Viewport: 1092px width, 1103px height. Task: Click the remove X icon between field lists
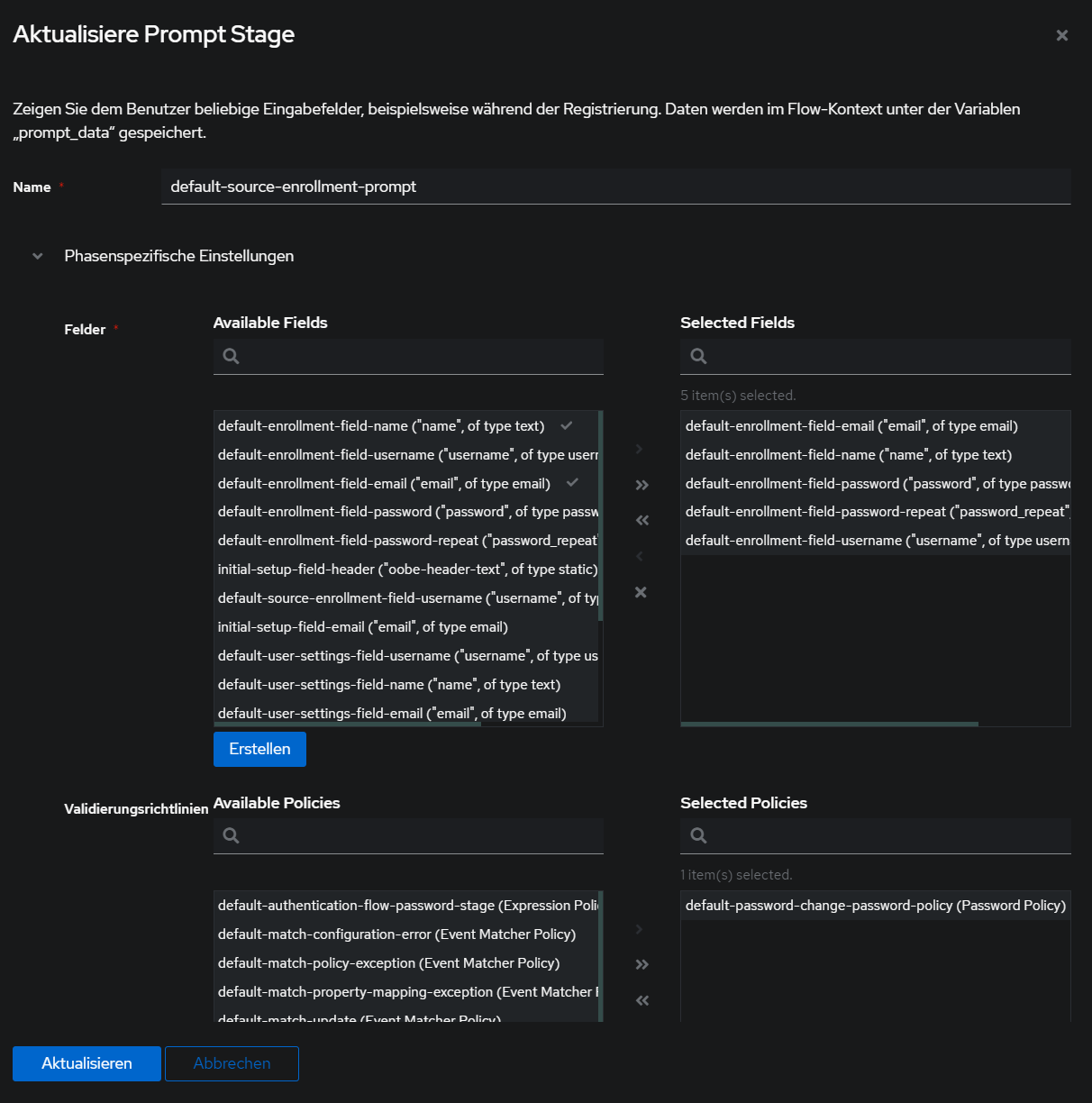(x=641, y=592)
